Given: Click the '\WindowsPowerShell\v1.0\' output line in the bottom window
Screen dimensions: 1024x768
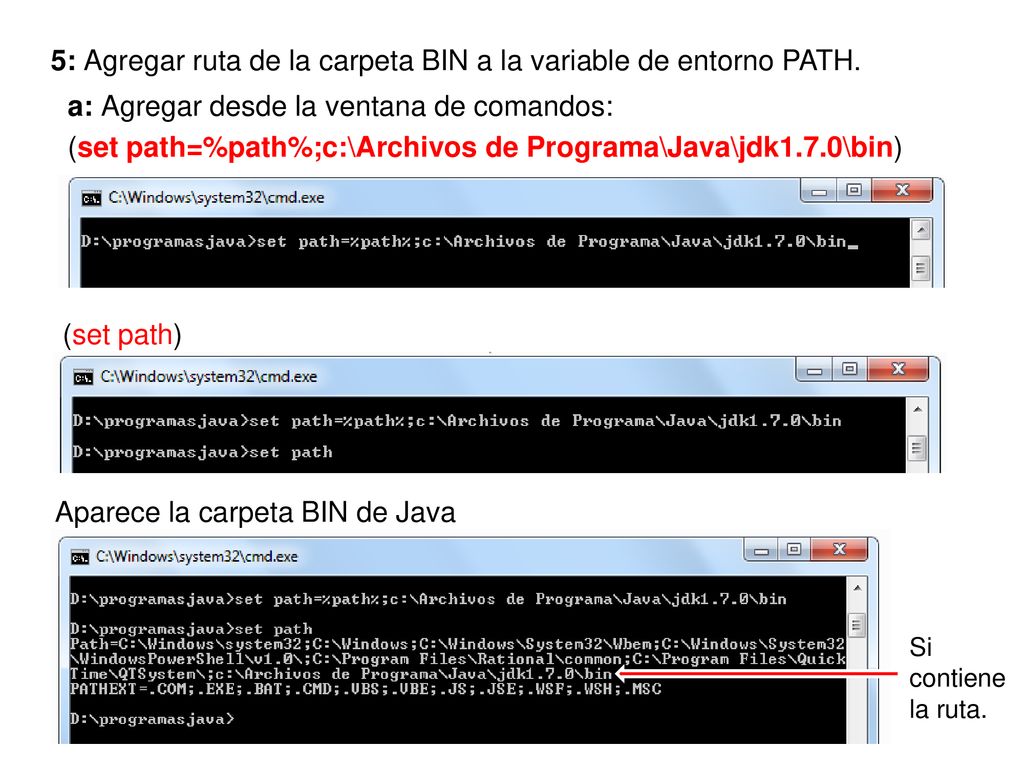Looking at the screenshot, I should (x=457, y=659).
